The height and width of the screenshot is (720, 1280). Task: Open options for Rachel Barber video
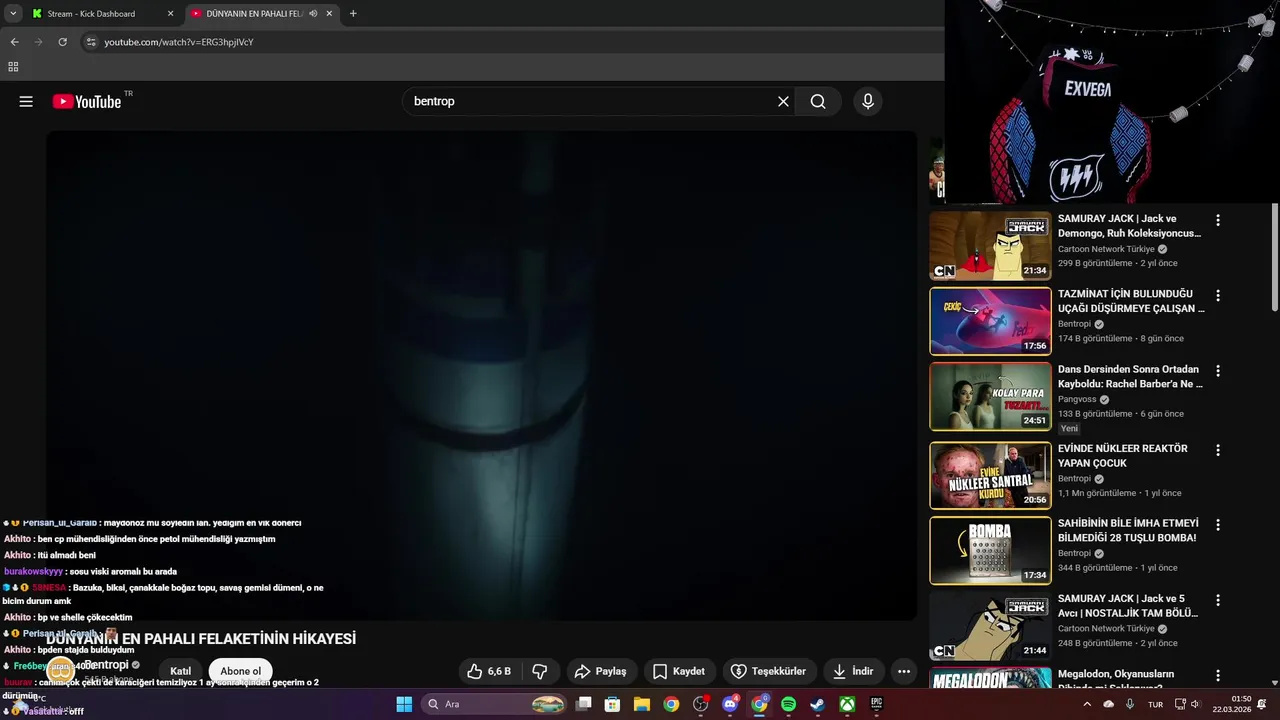coord(1217,371)
